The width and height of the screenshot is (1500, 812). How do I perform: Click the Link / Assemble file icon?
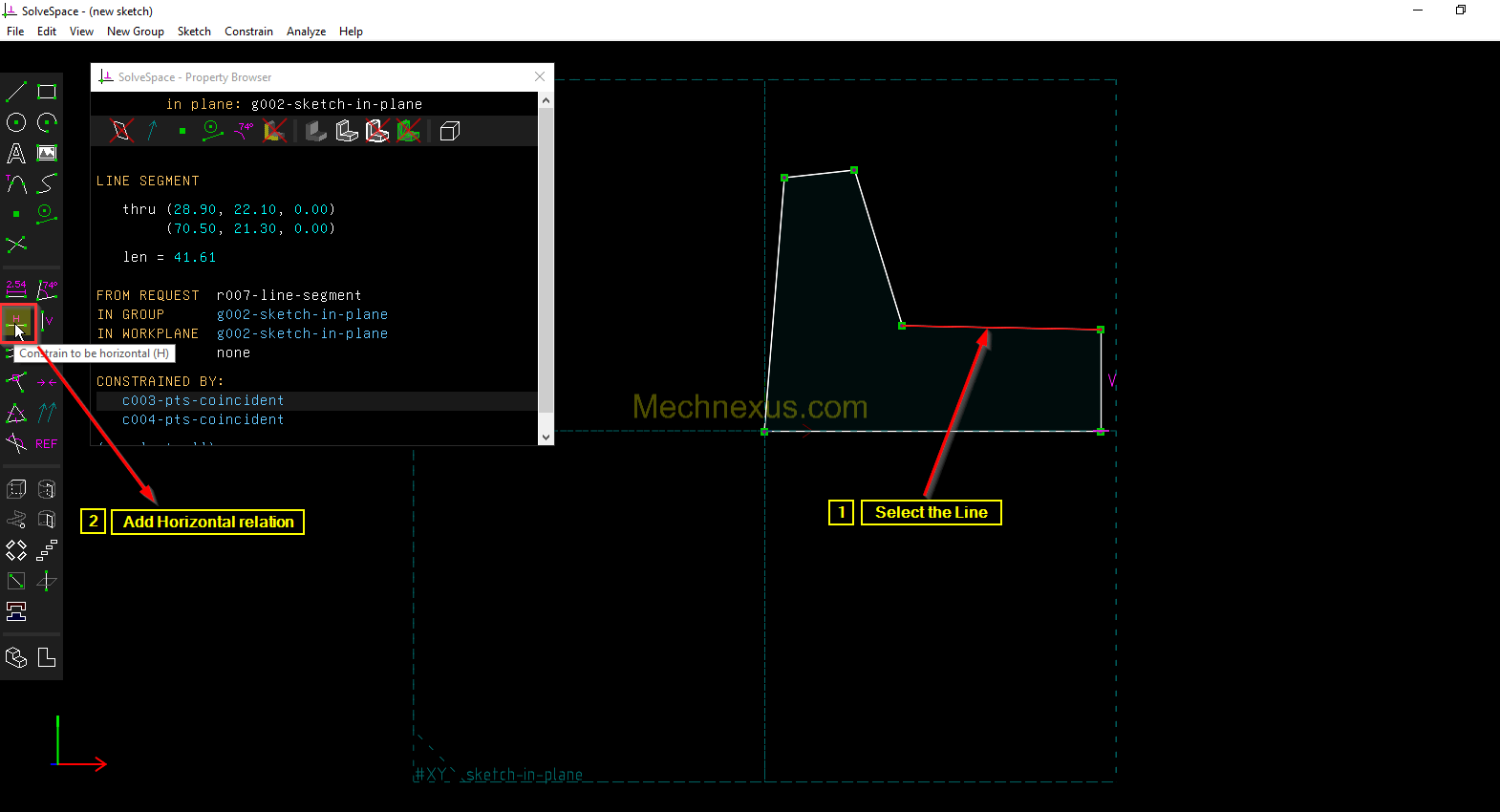[16, 611]
